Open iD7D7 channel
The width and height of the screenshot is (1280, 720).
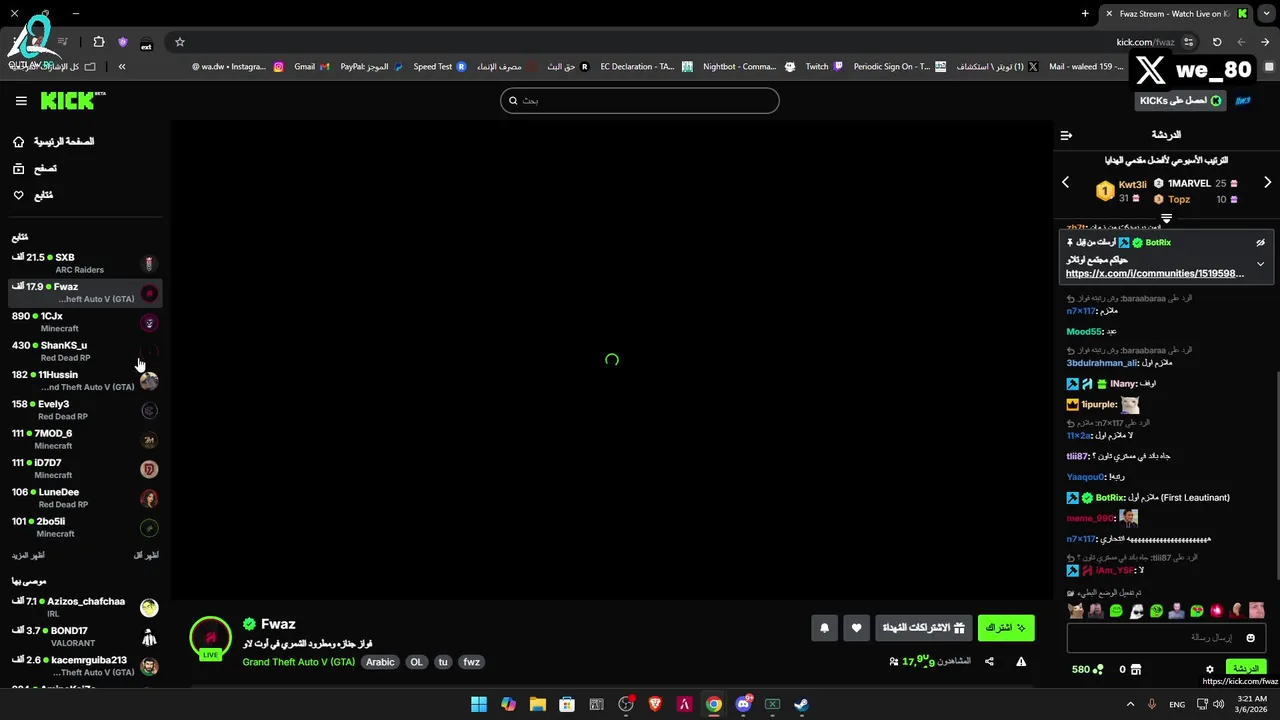coord(85,468)
